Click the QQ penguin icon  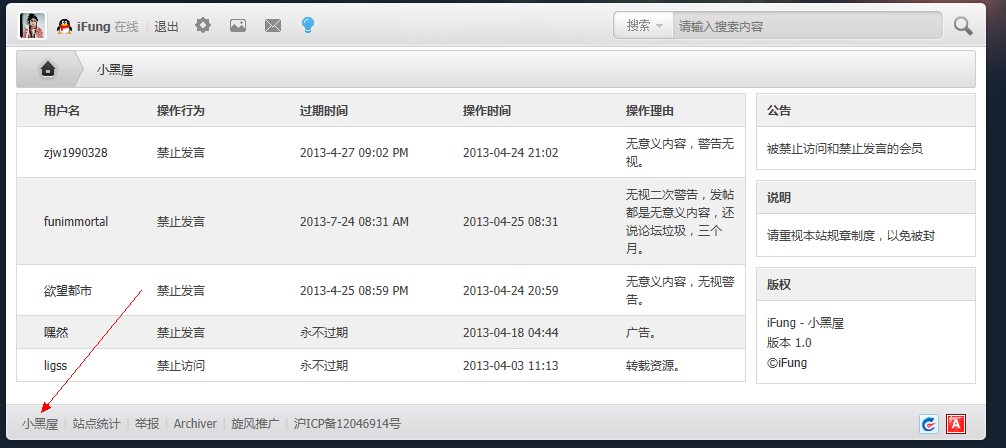tap(64, 26)
